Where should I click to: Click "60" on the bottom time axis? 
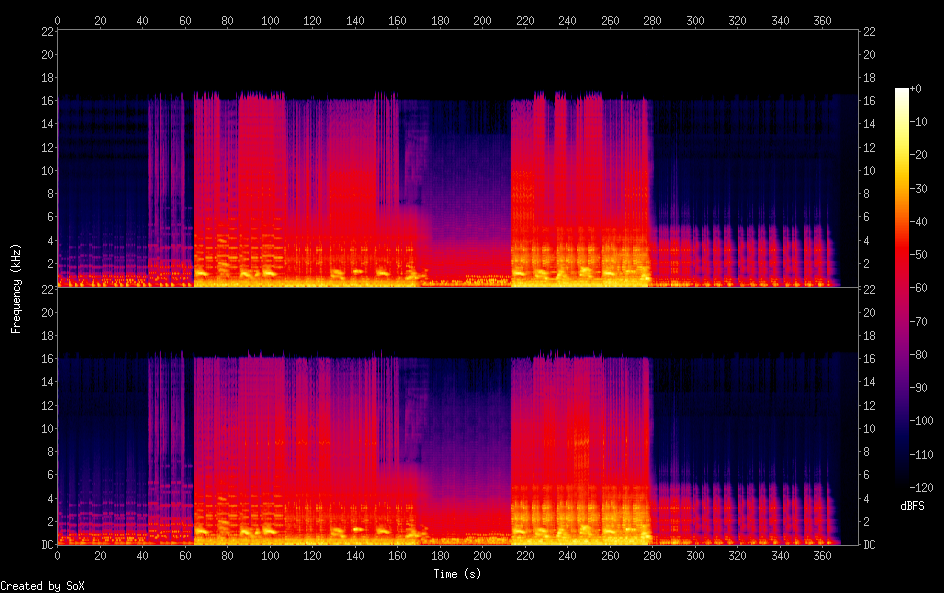point(185,556)
